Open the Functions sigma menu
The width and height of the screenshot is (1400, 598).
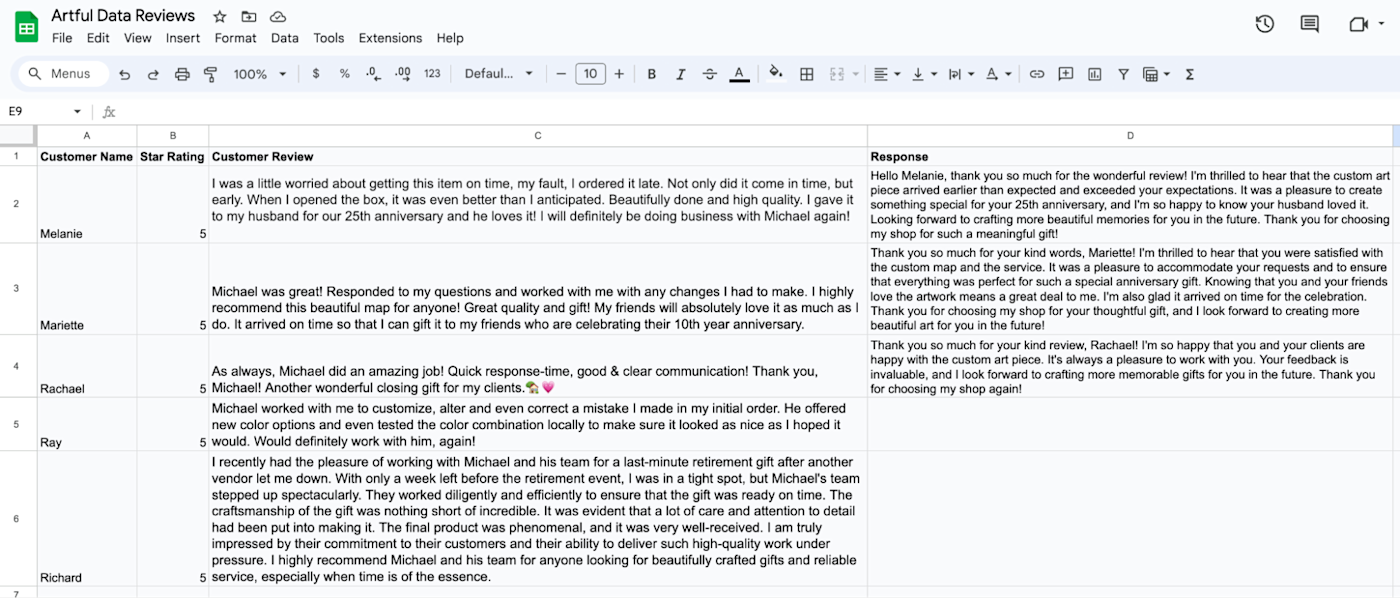1190,74
